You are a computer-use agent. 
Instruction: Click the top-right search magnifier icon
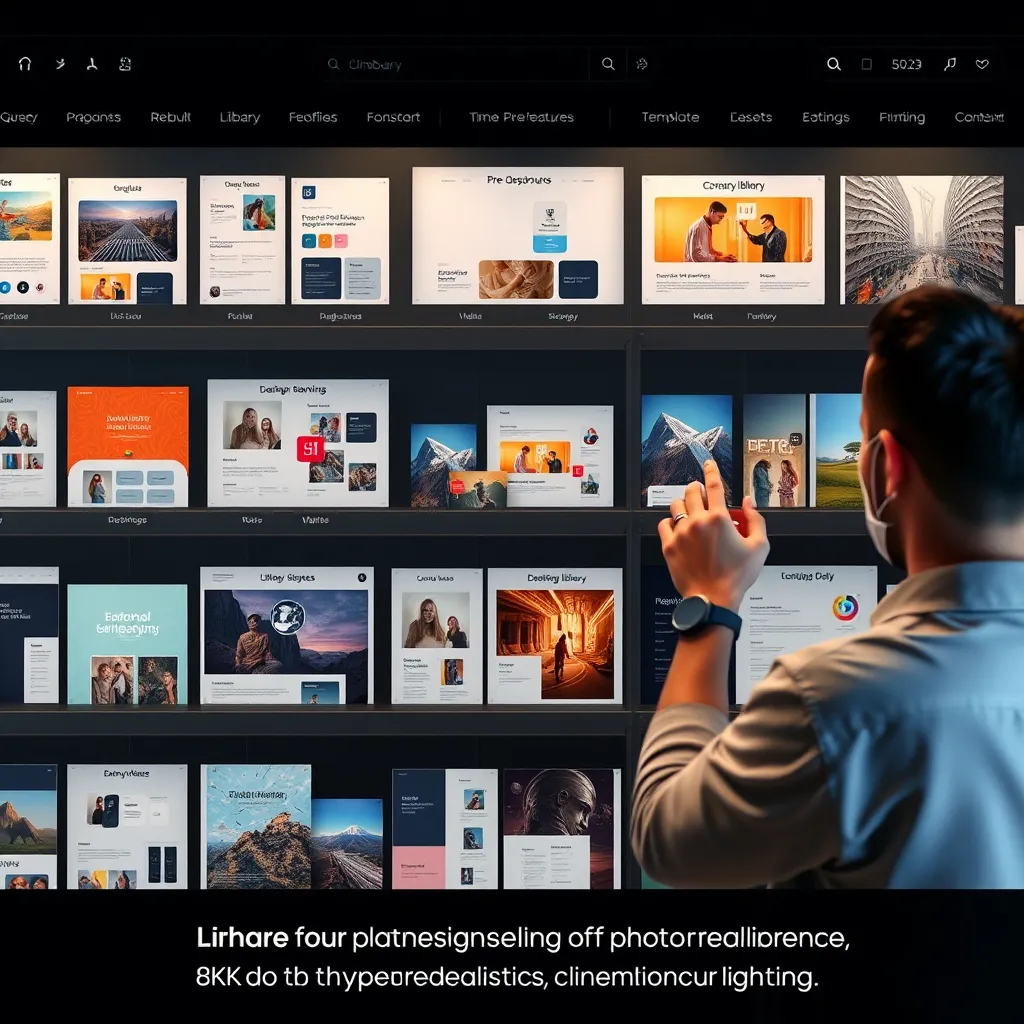coord(833,64)
